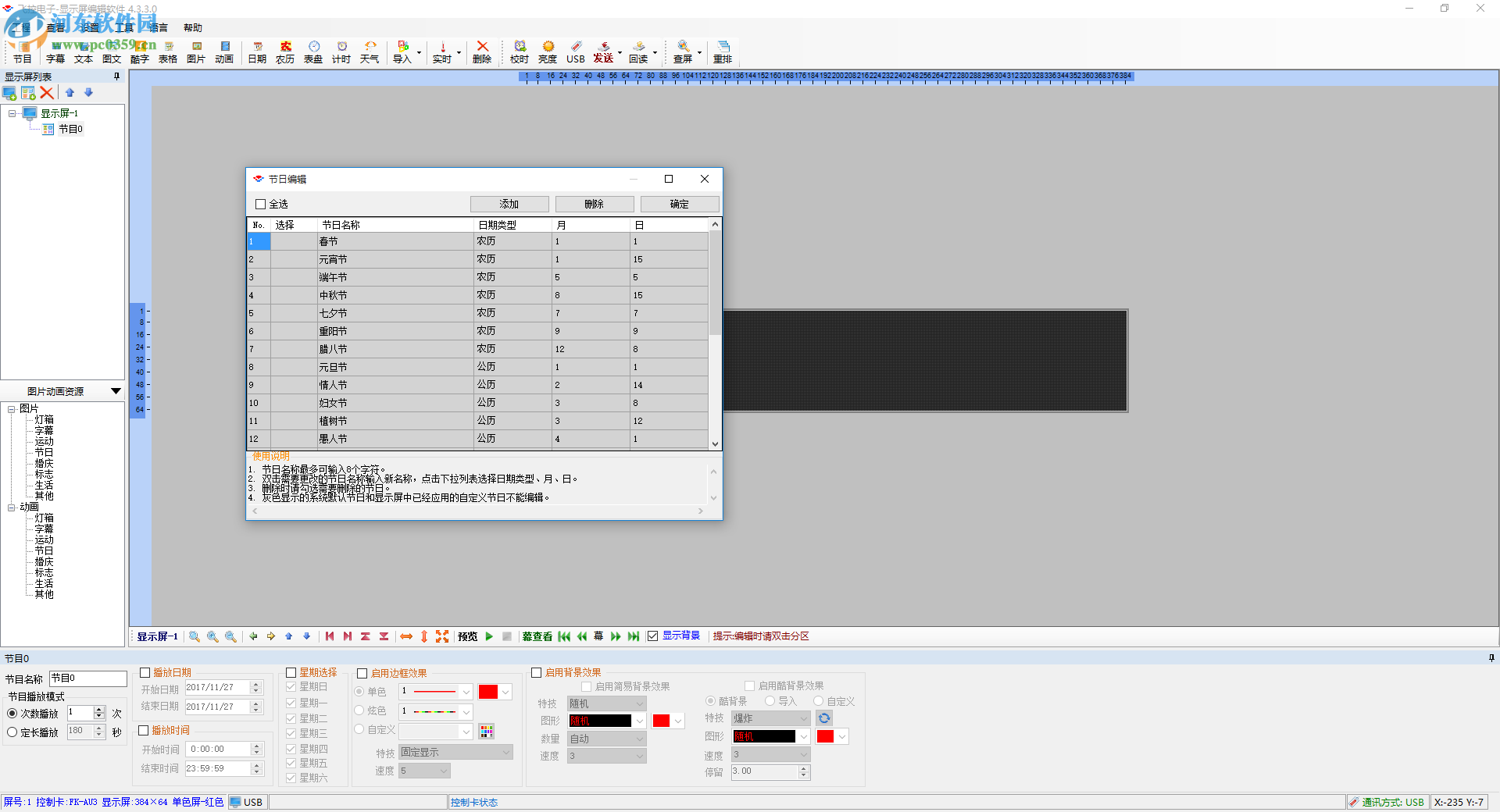Click the USB toolbar icon

(x=576, y=52)
